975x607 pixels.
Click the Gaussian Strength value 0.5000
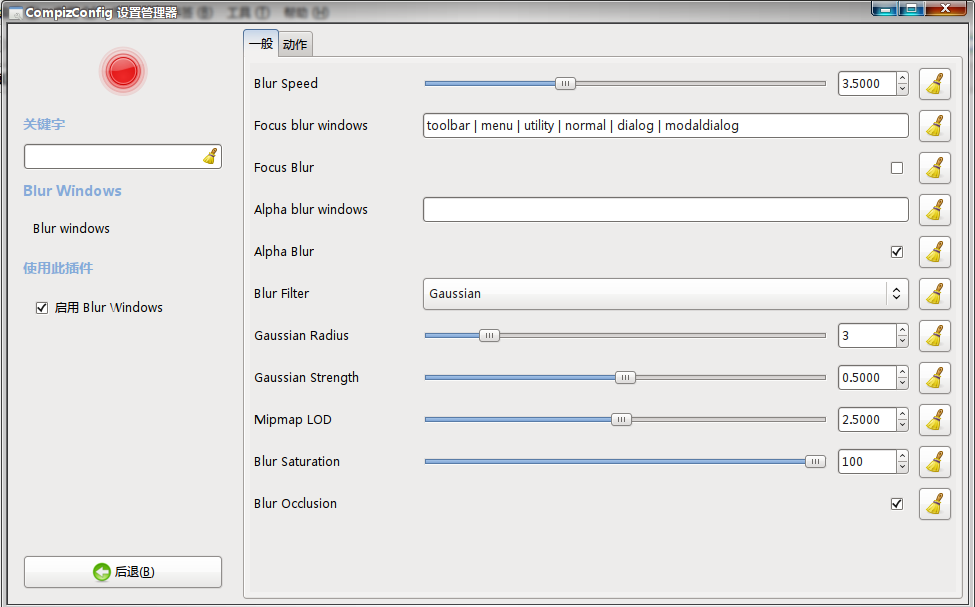coord(867,378)
